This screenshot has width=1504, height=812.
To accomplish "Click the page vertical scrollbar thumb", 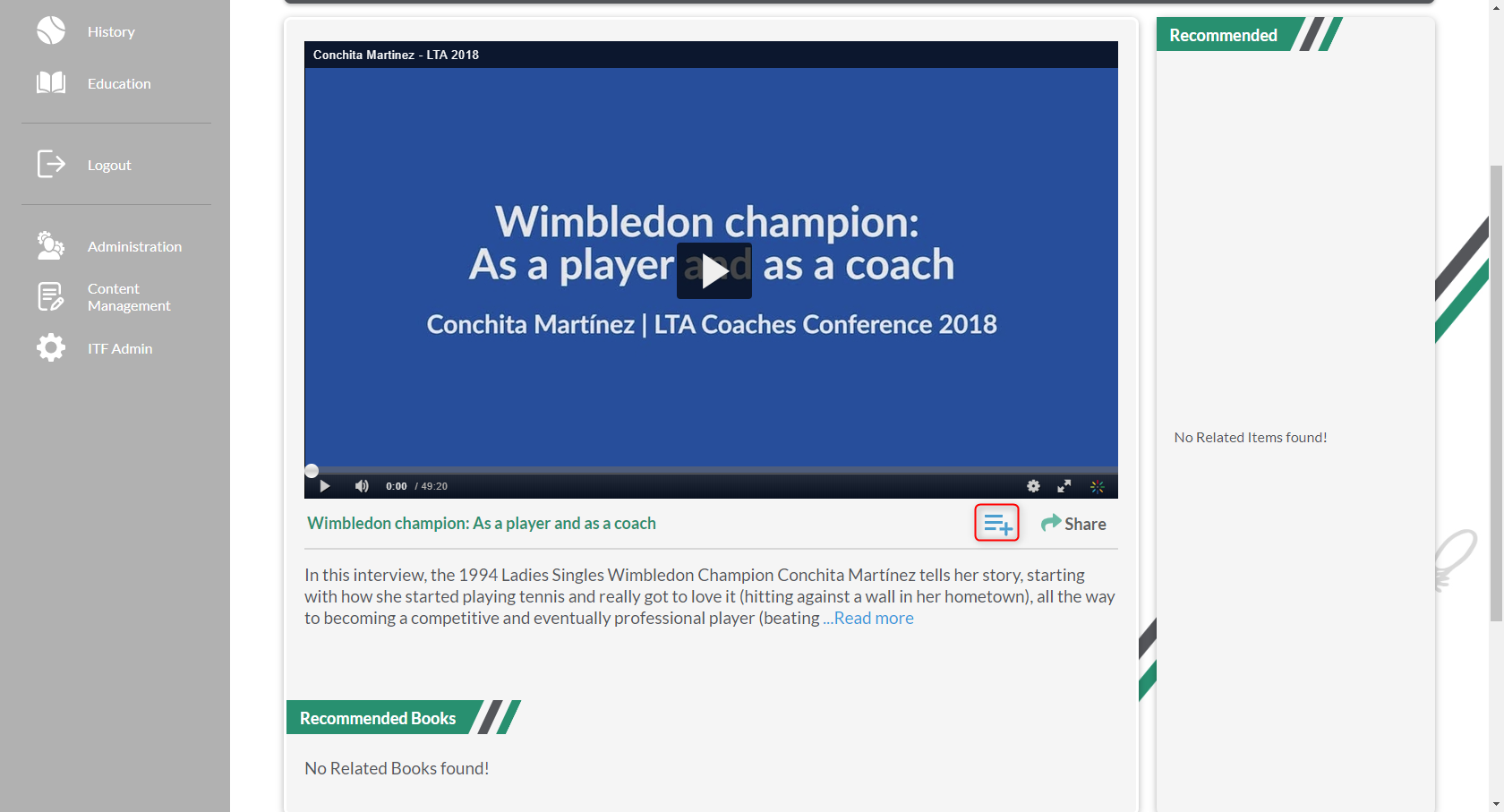I will (1496, 393).
